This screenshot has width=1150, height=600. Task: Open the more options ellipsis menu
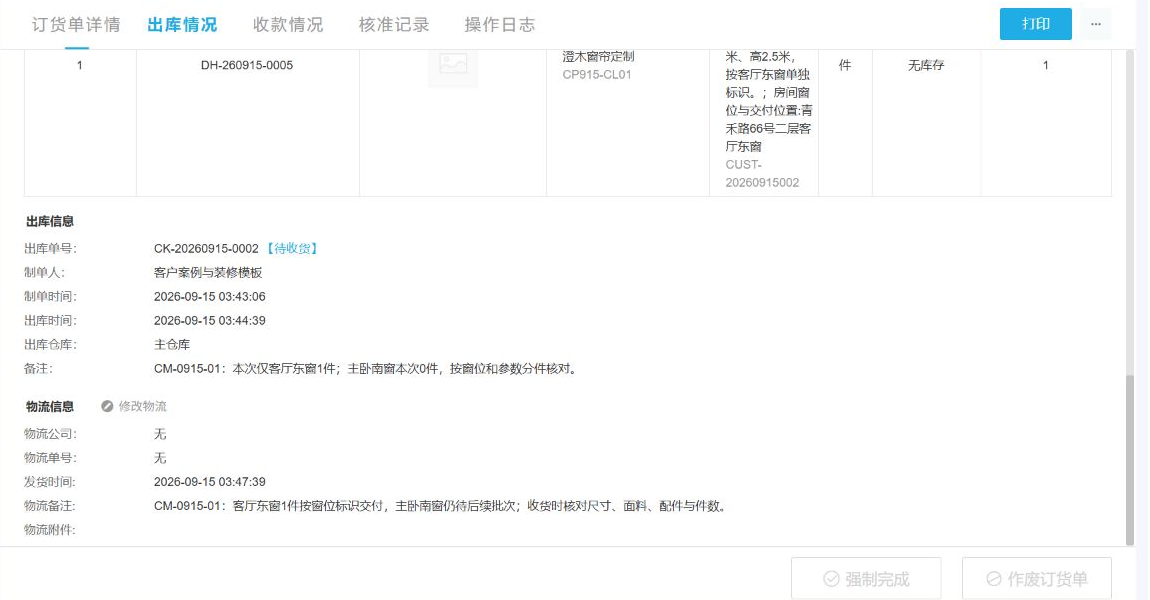pos(1095,24)
